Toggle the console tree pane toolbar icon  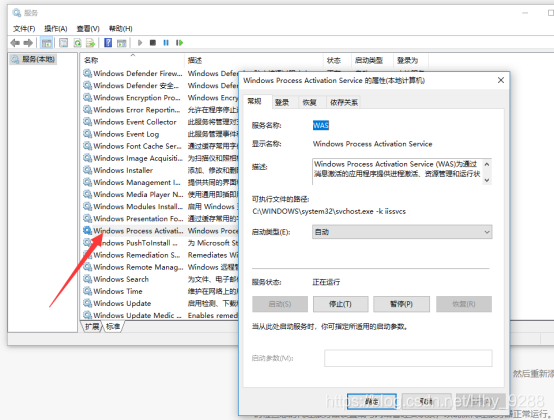pyautogui.click(x=46, y=43)
